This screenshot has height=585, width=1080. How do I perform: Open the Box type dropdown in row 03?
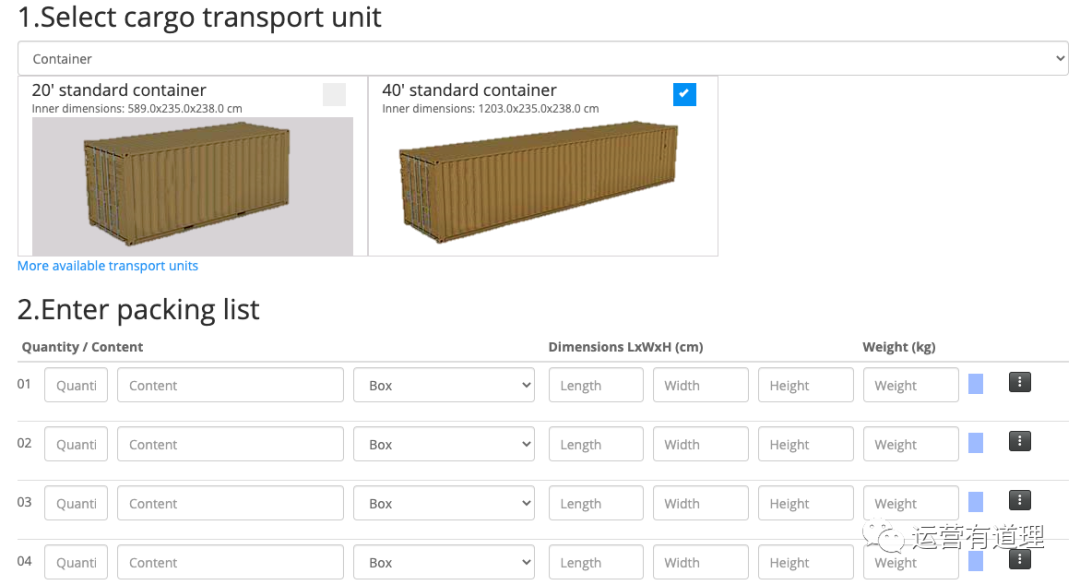pyautogui.click(x=444, y=504)
